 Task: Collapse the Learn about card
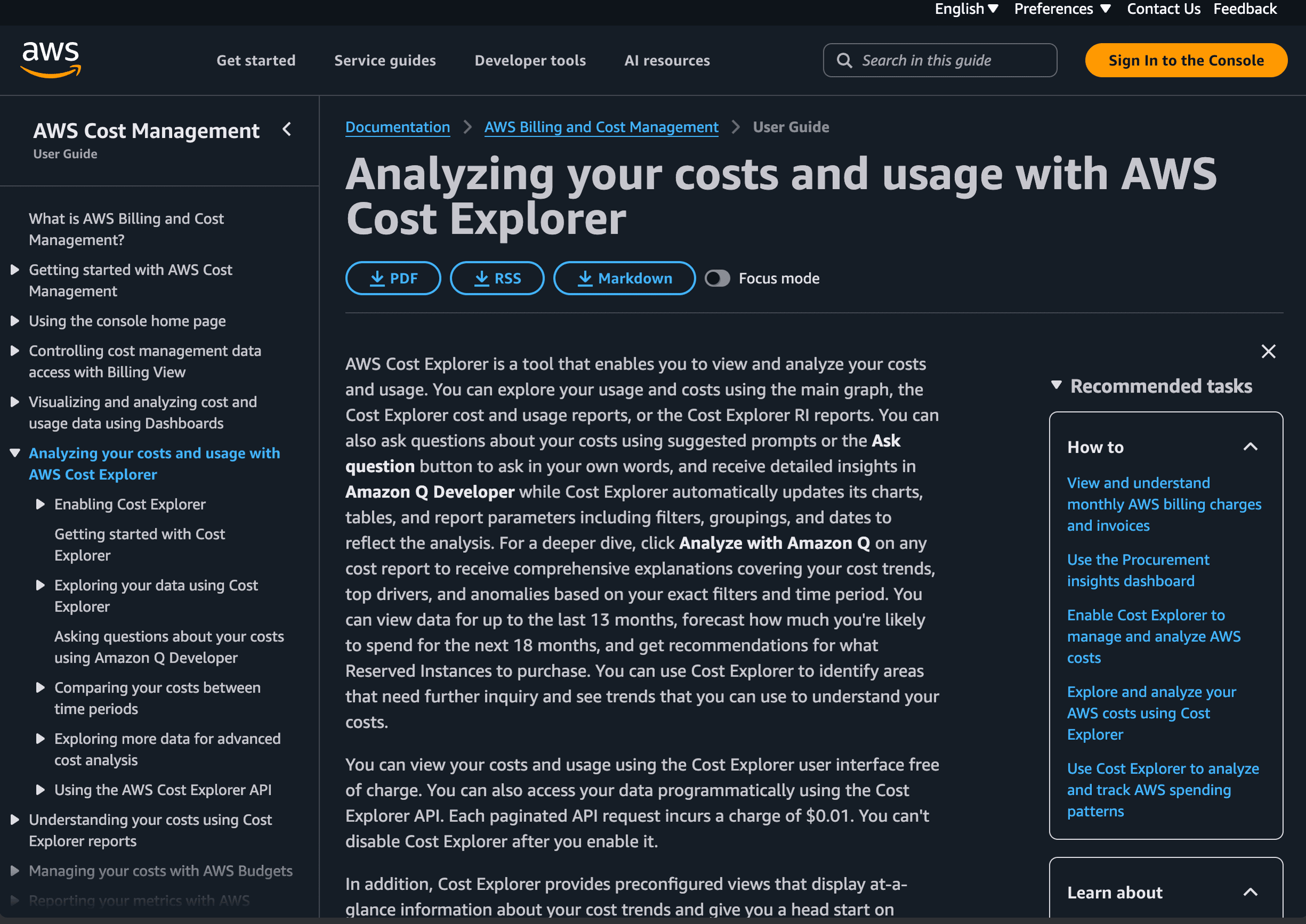pos(1250,892)
